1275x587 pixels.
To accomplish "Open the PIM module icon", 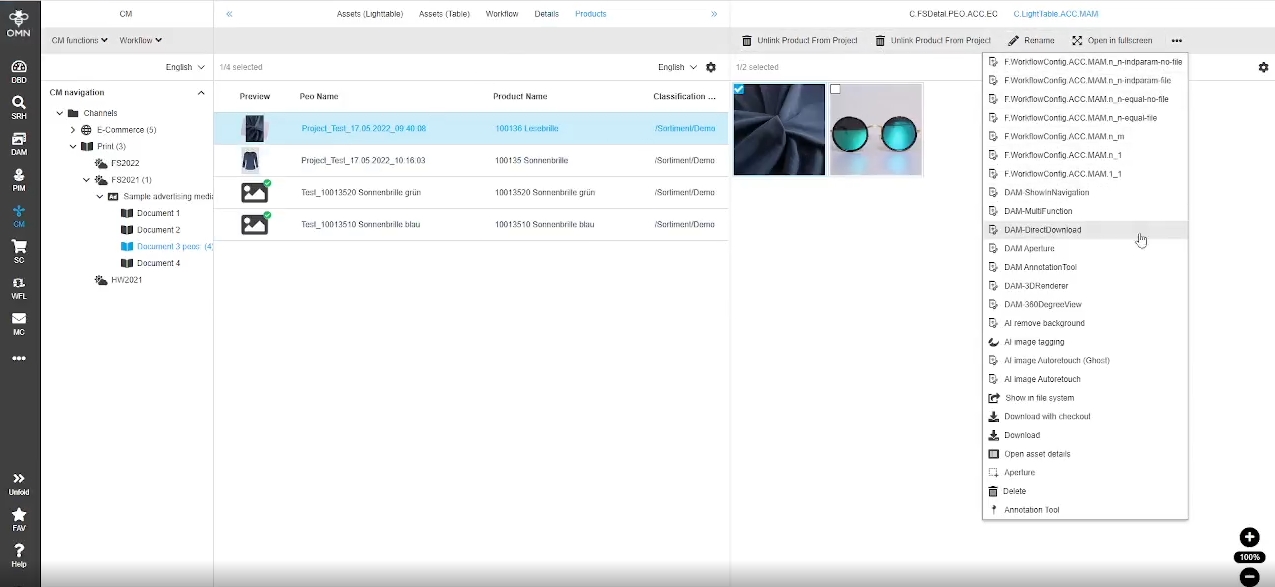I will point(19,180).
